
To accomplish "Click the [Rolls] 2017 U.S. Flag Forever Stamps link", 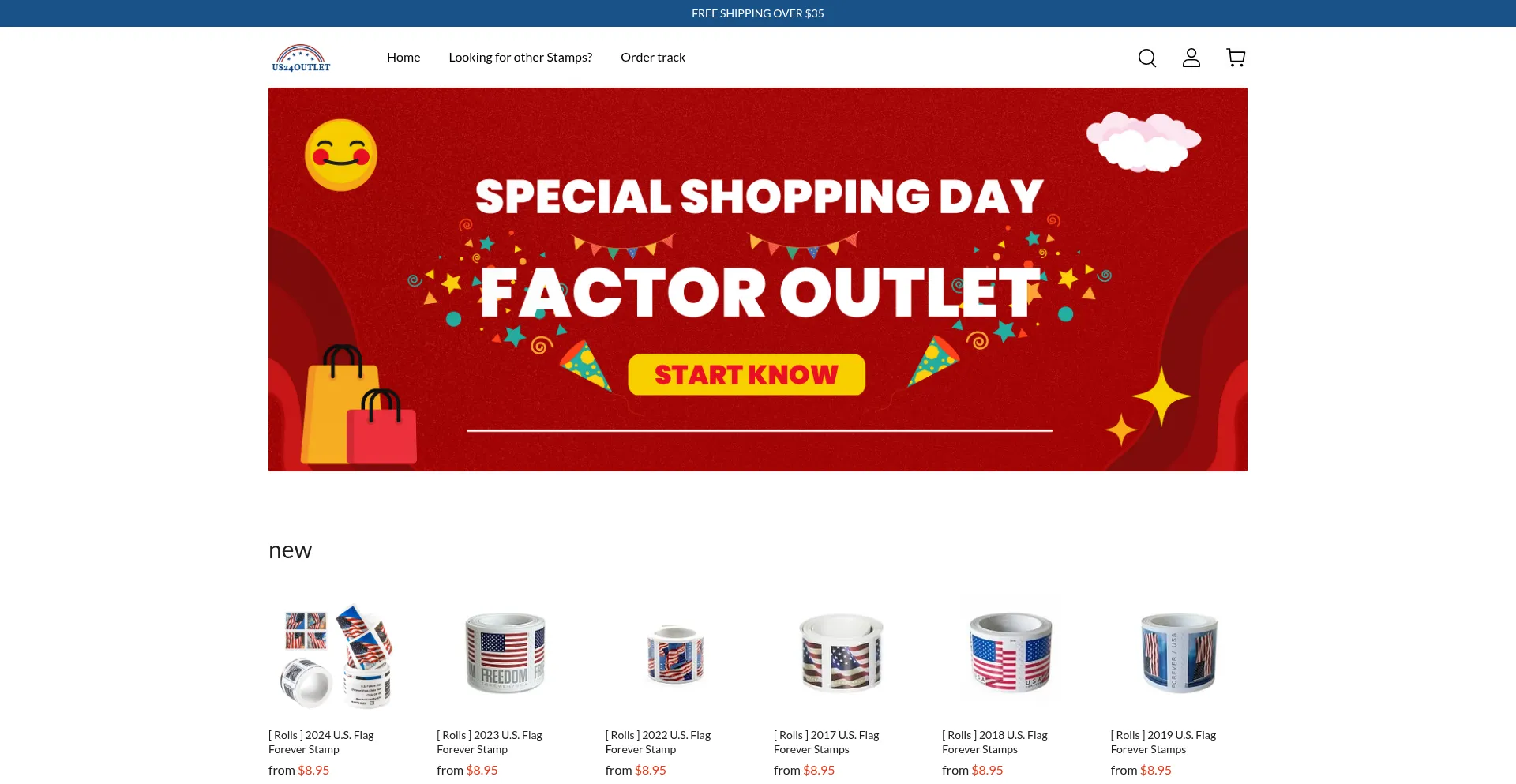I will pos(827,742).
